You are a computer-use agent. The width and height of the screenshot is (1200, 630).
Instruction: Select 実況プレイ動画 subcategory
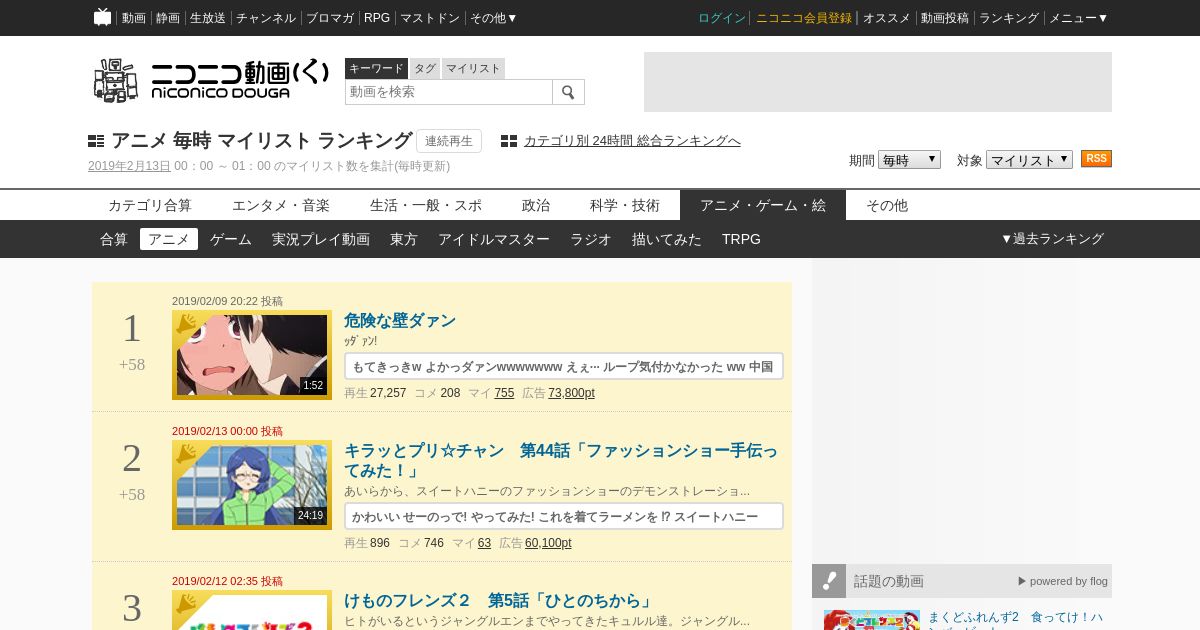pos(321,239)
